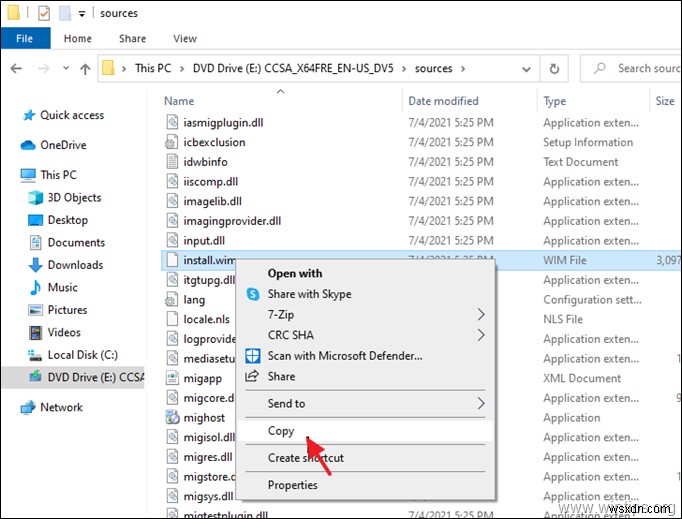Open the Recent locations dropdown arrow
This screenshot has width=682, height=519.
(x=66, y=68)
